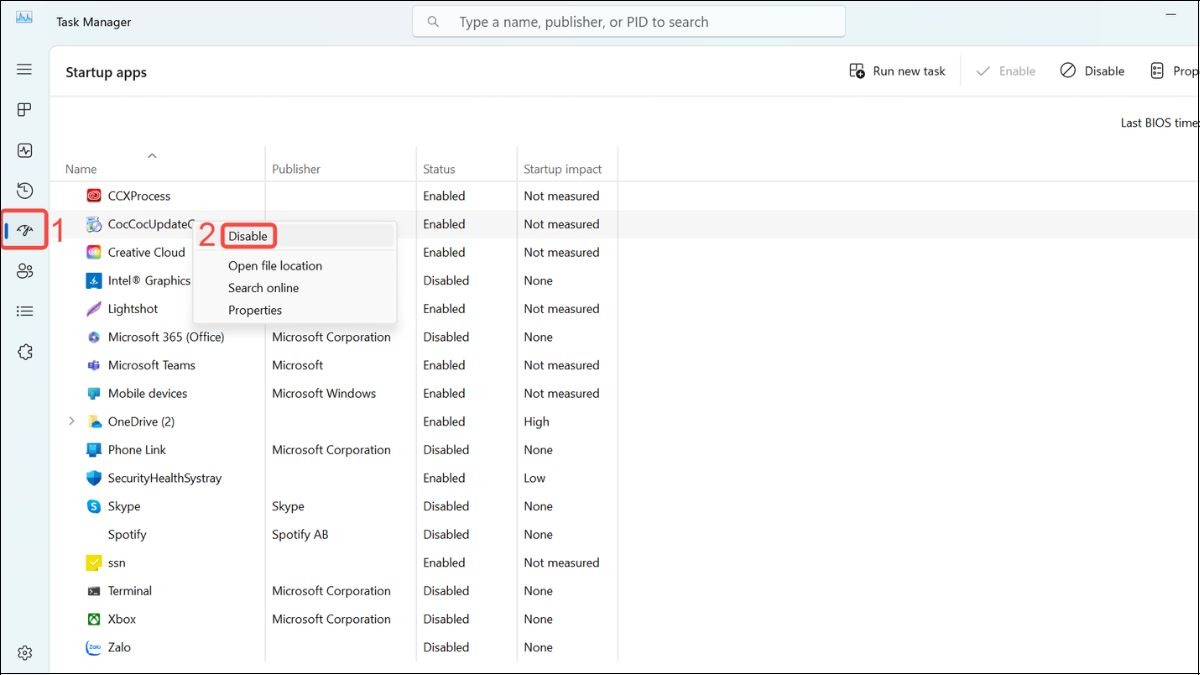Click Run new task button
Screen dimensions: 1200x675
[897, 71]
